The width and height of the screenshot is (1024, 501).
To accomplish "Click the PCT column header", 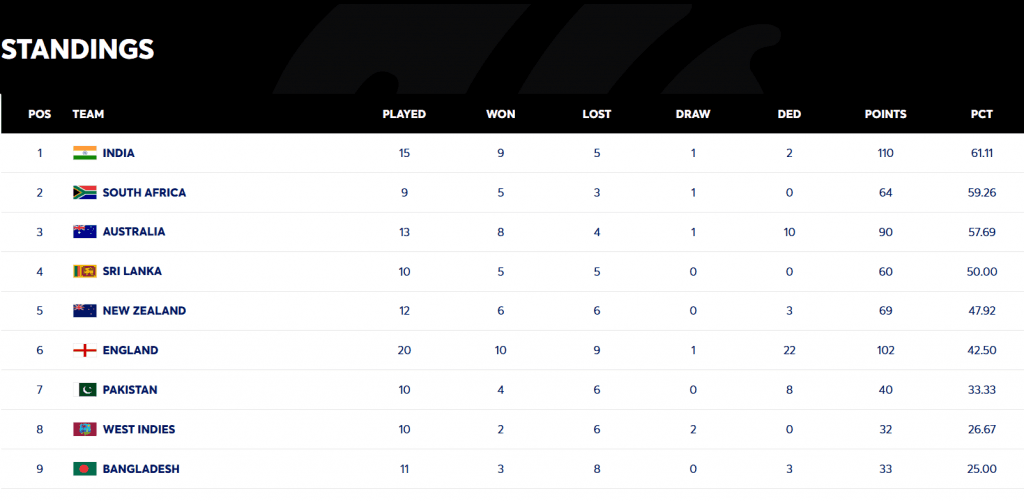I will click(981, 114).
